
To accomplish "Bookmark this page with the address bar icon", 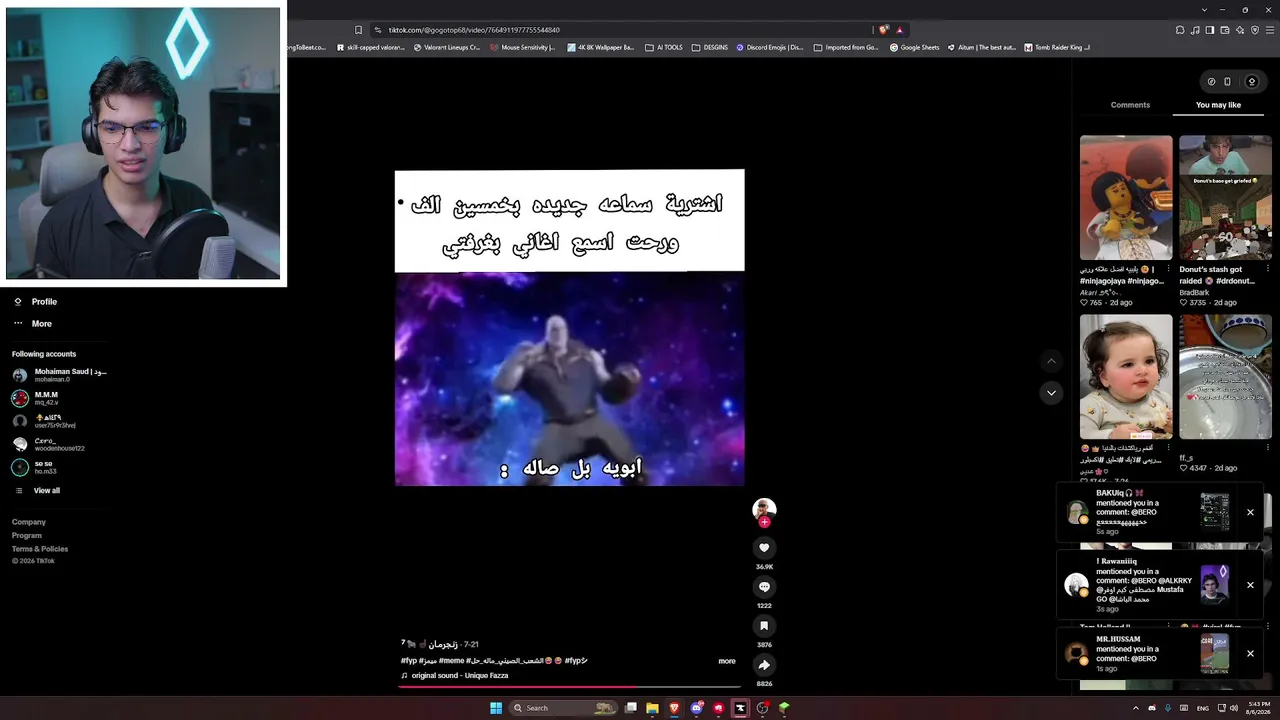I will 358,30.
